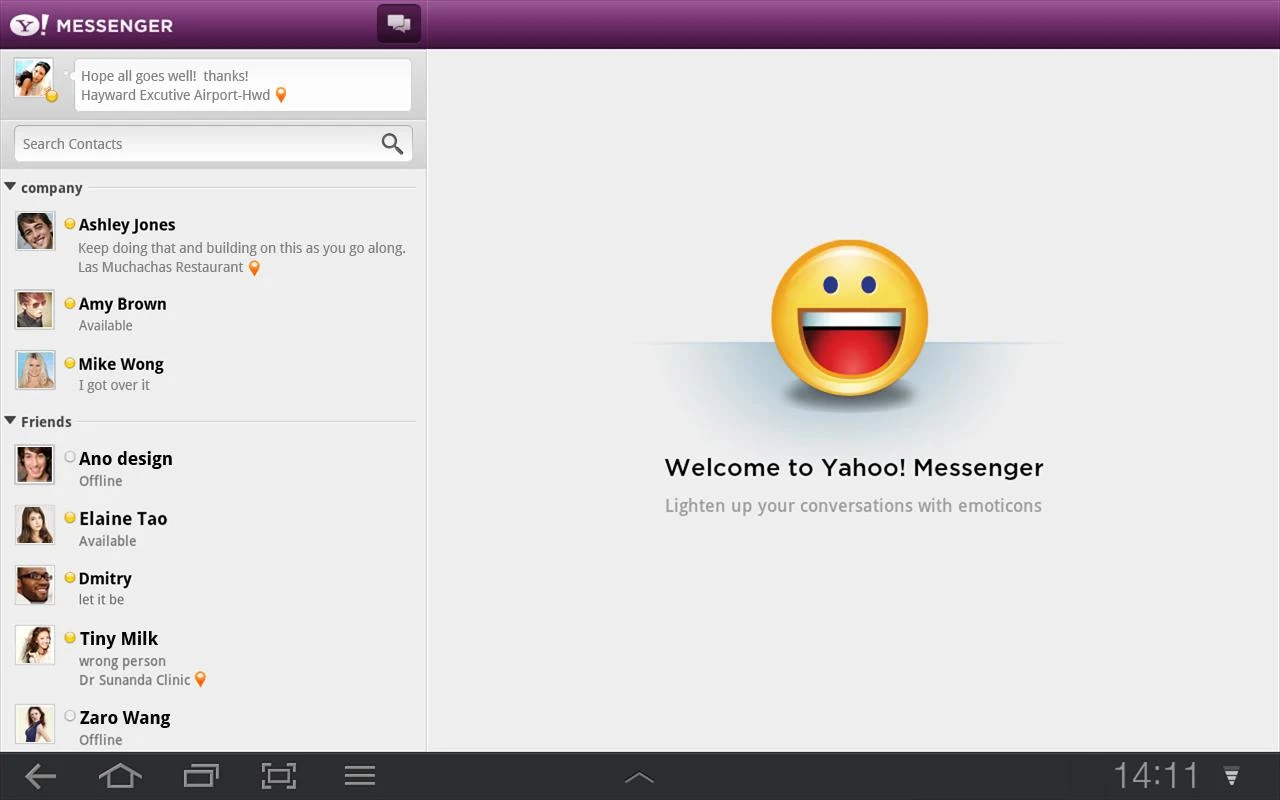Open the conversations icon in the purple header

[x=398, y=22]
